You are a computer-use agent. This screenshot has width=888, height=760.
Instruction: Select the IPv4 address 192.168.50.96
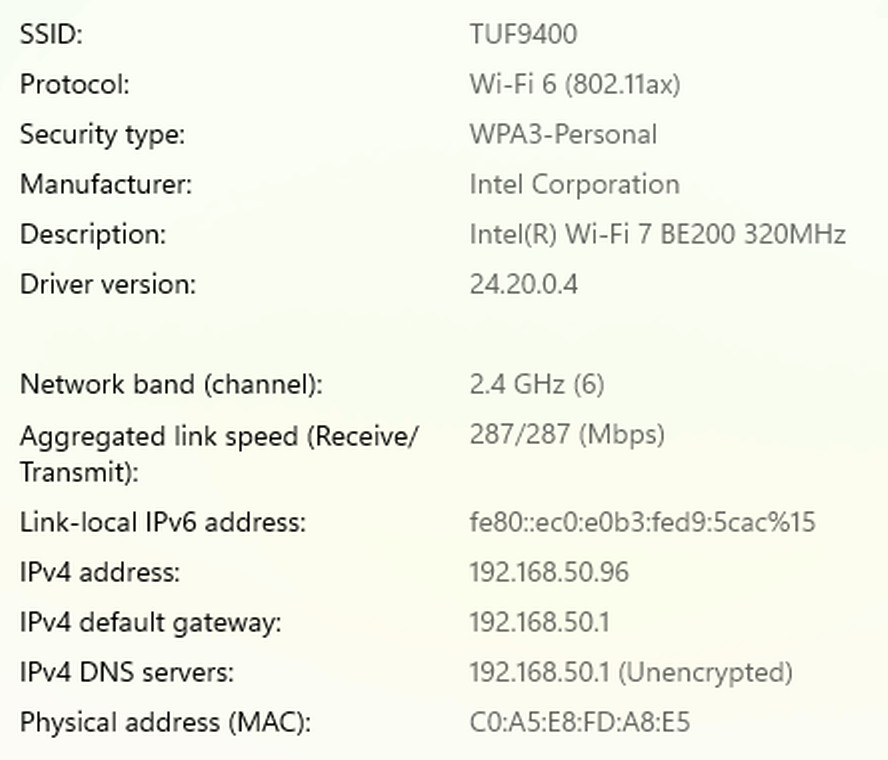[x=549, y=572]
